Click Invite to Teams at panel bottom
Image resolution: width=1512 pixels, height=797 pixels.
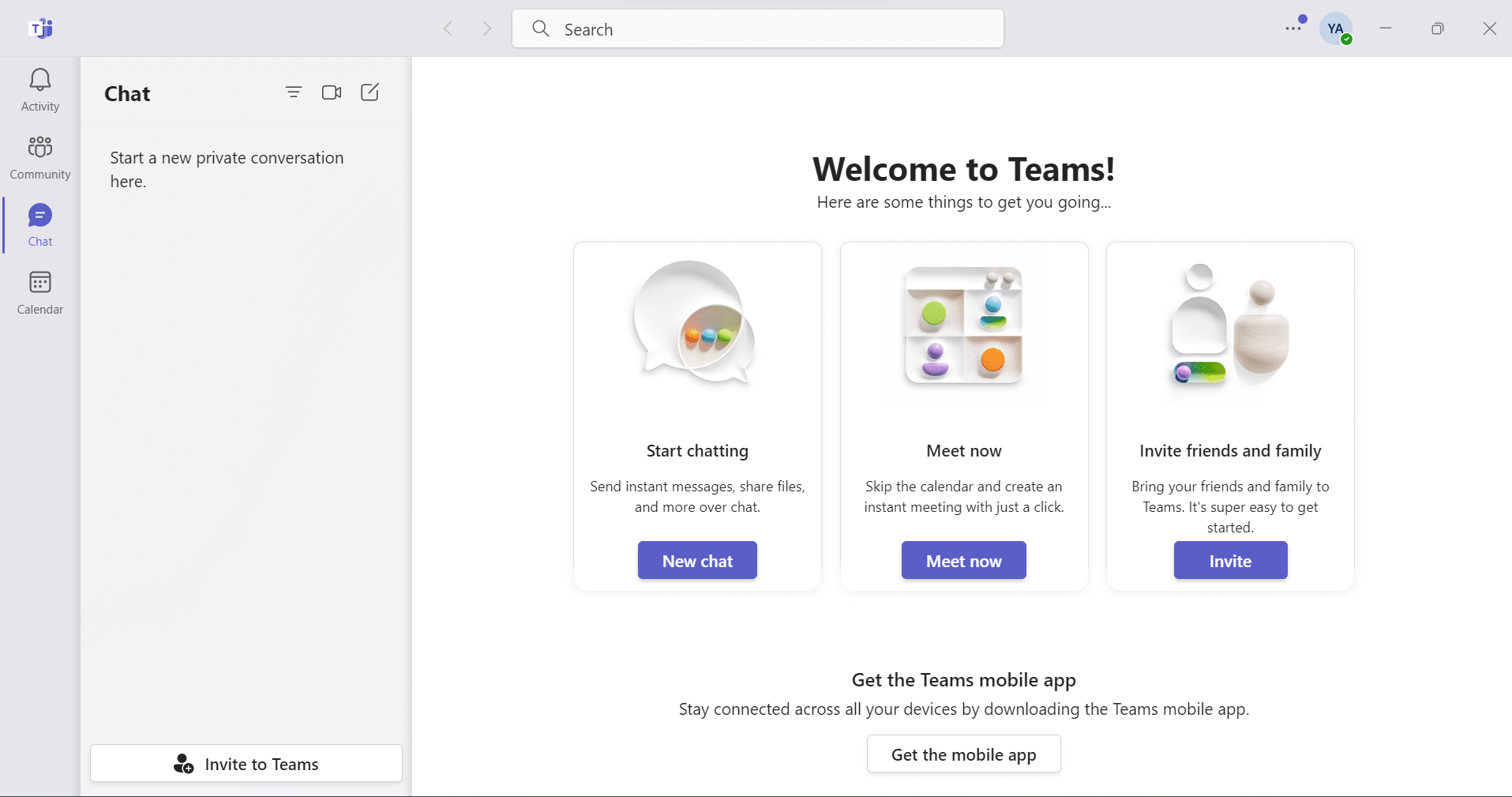click(246, 764)
